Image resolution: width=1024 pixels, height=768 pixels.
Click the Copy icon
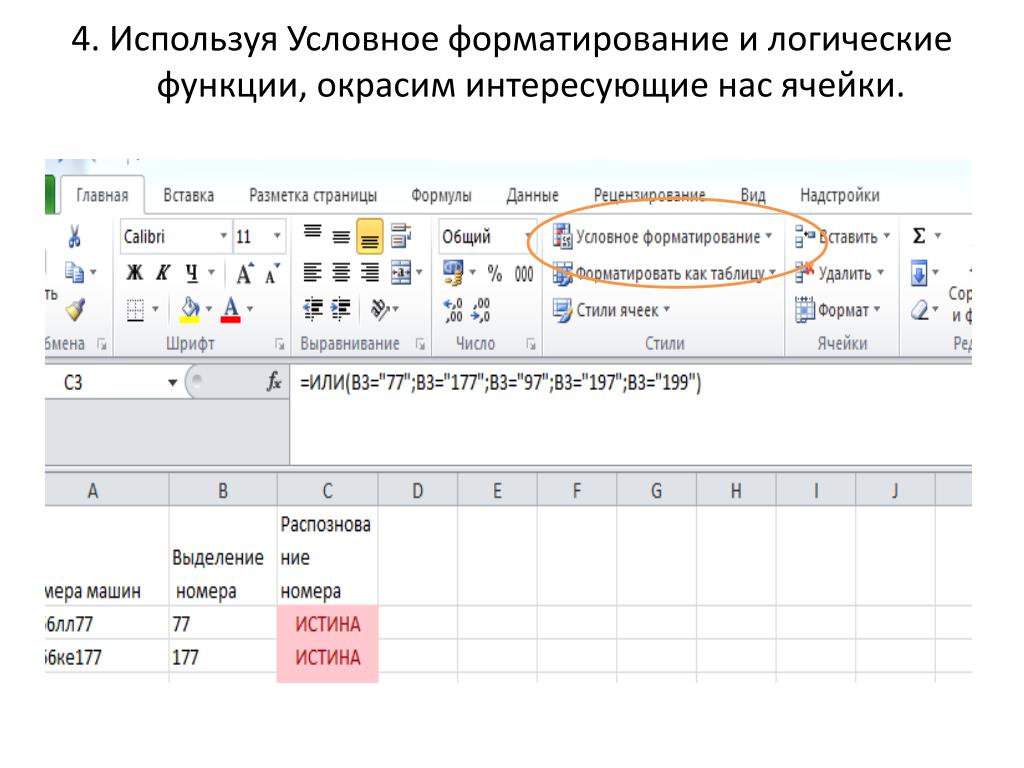point(73,272)
